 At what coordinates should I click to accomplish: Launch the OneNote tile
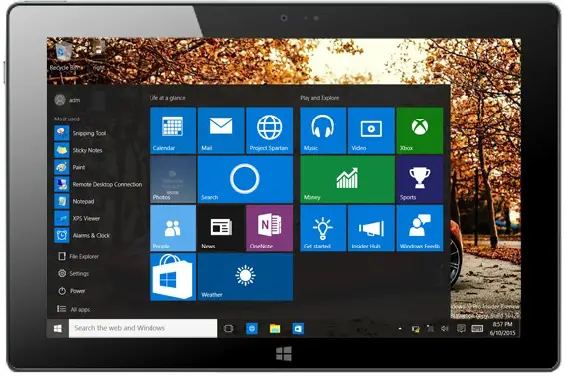[x=269, y=228]
